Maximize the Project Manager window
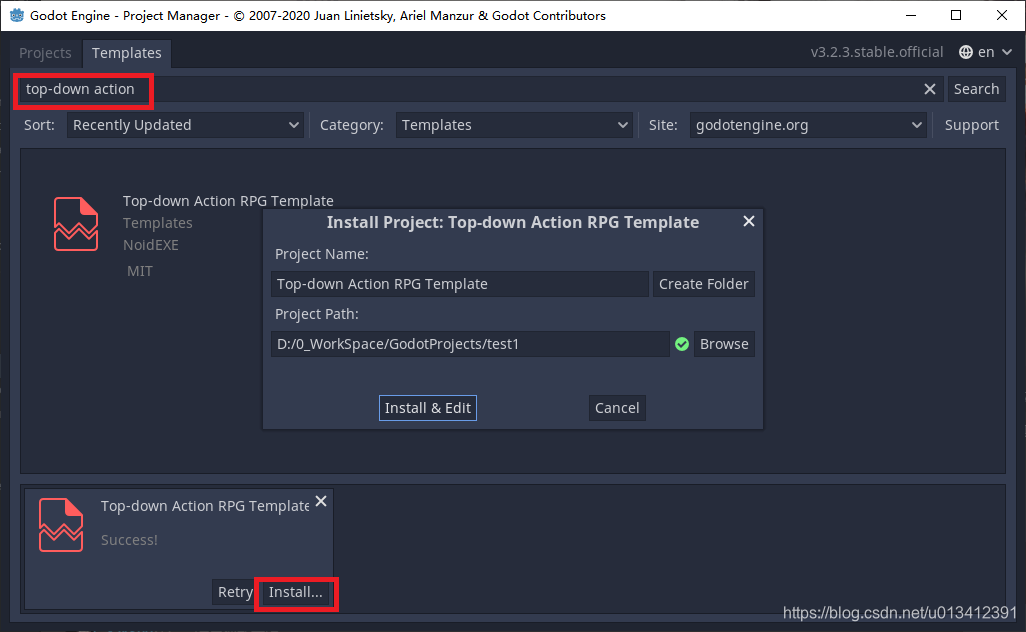 956,15
